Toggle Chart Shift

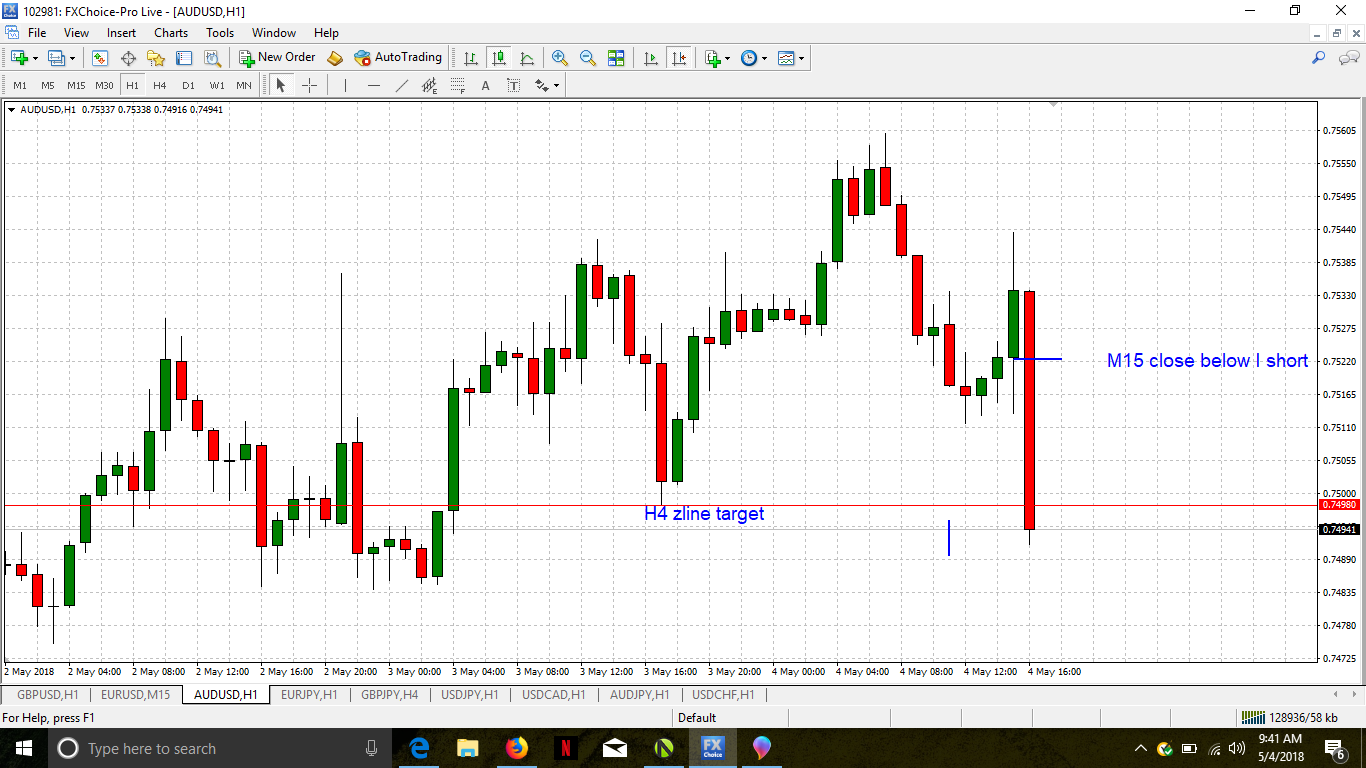pos(679,58)
